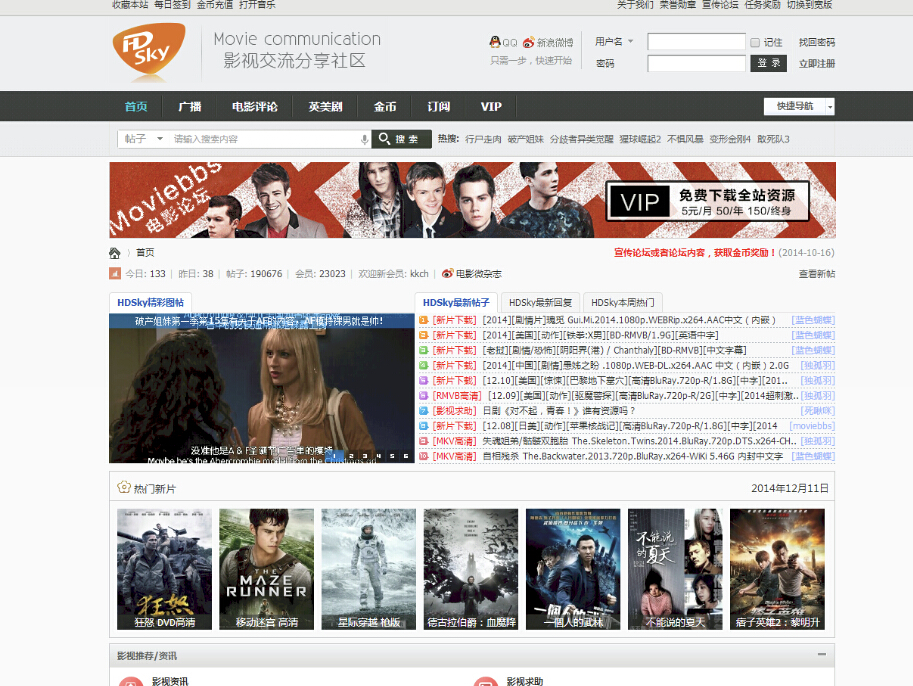
Task: Click the HDSky orange logo
Action: 149,51
